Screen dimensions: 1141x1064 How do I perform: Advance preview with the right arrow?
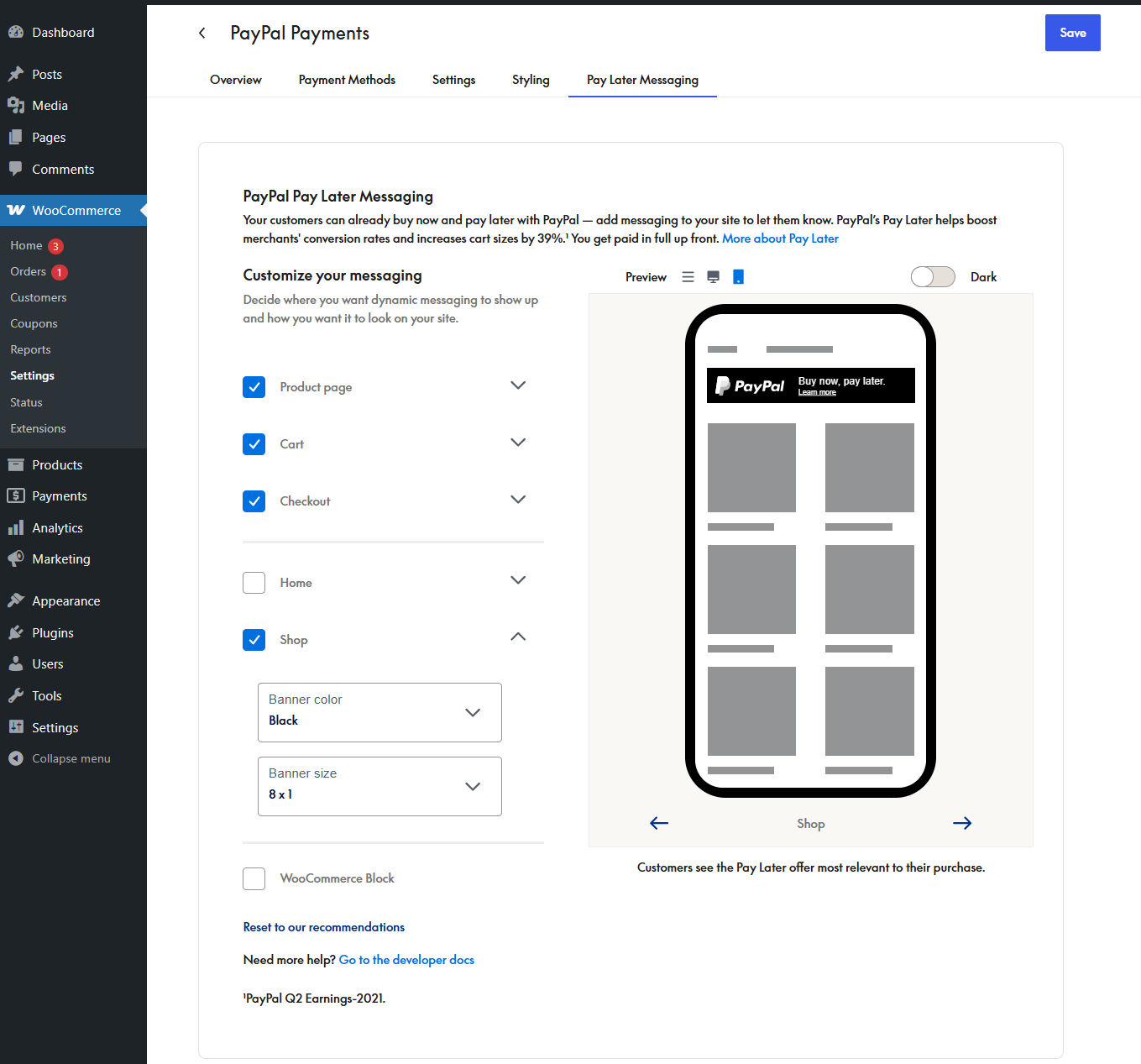coord(962,823)
